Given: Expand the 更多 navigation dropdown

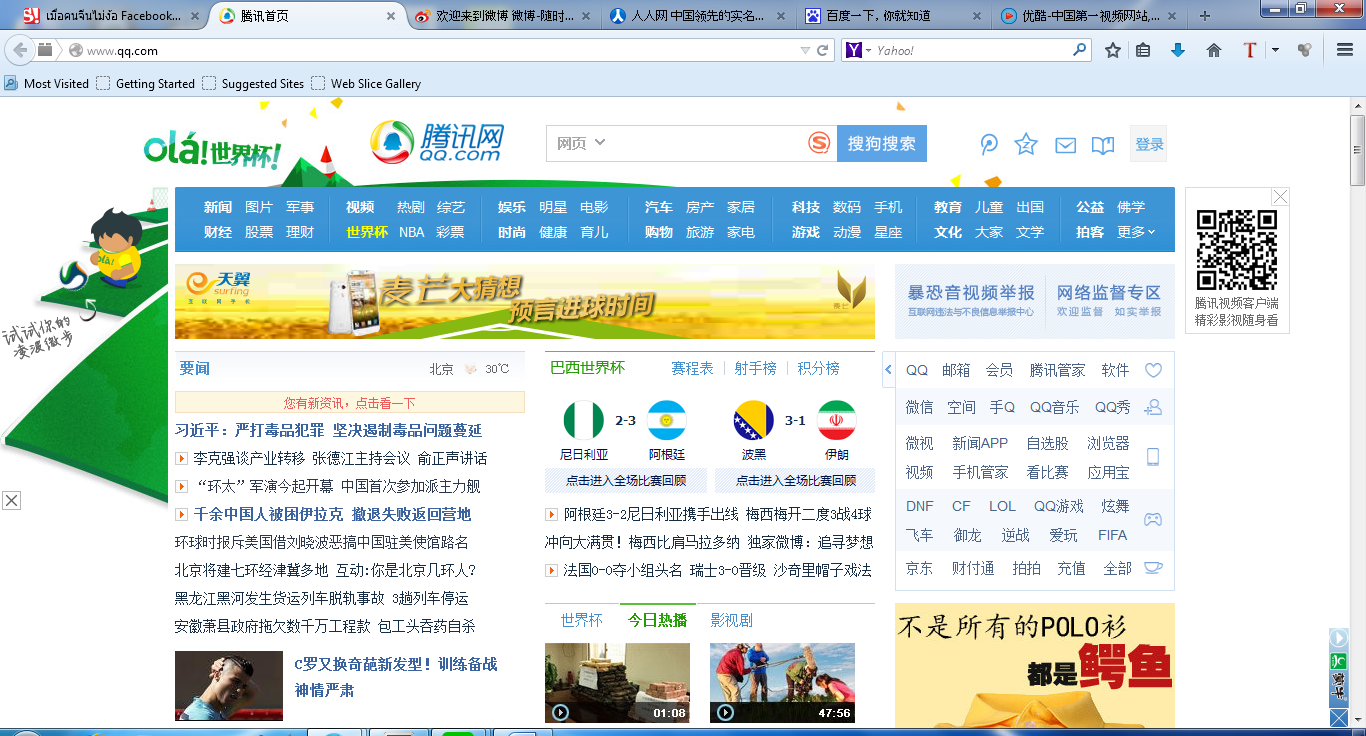Looking at the screenshot, I should click(x=1136, y=232).
